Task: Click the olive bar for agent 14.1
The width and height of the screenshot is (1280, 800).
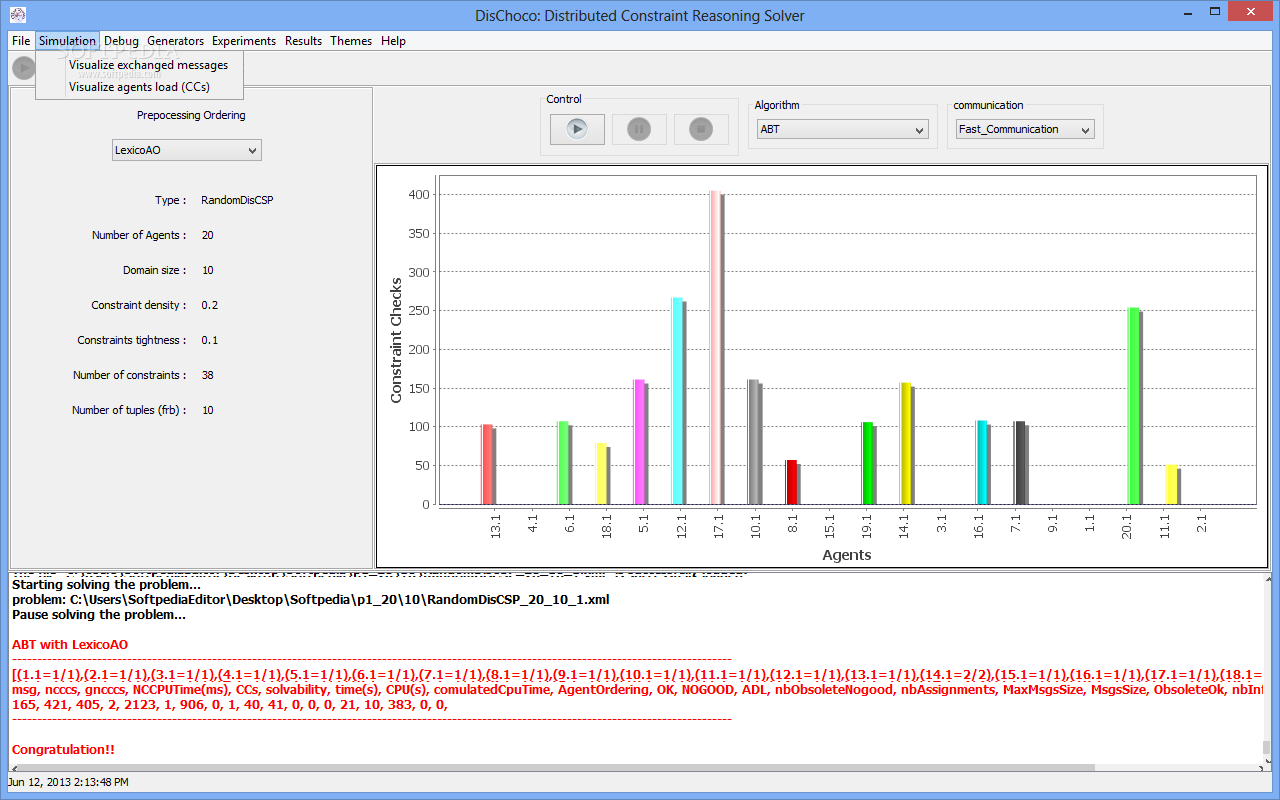Action: coord(906,443)
